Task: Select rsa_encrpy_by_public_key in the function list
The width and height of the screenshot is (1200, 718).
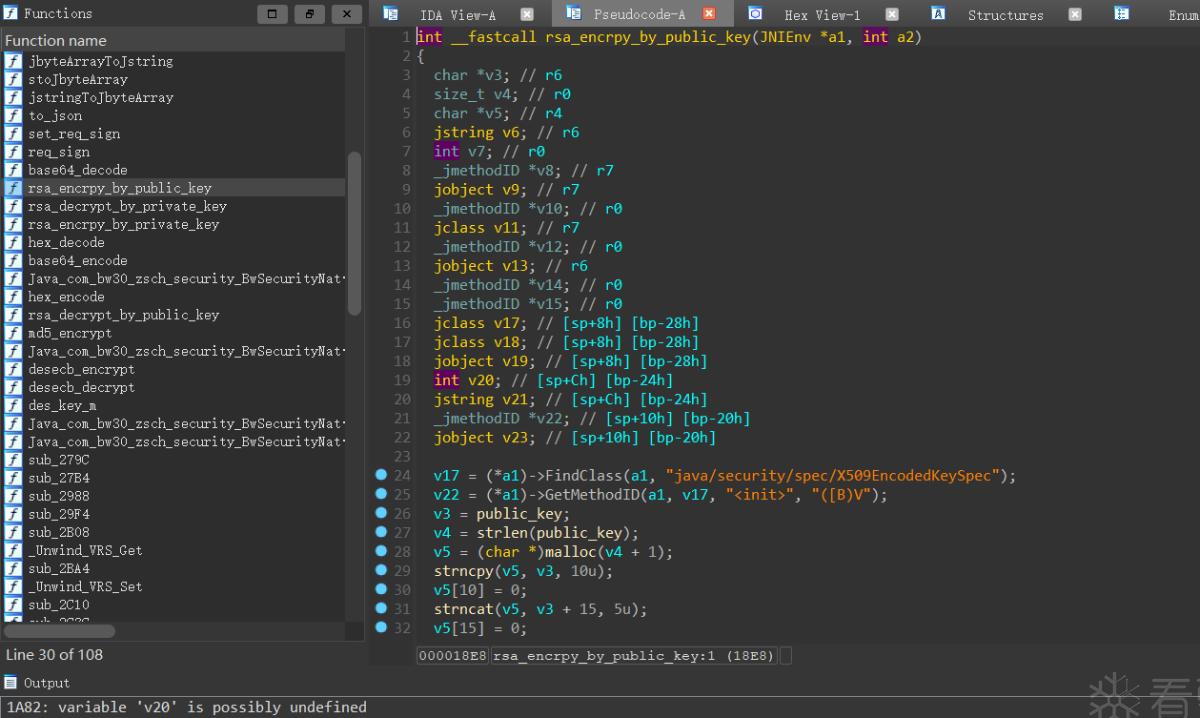Action: tap(120, 188)
